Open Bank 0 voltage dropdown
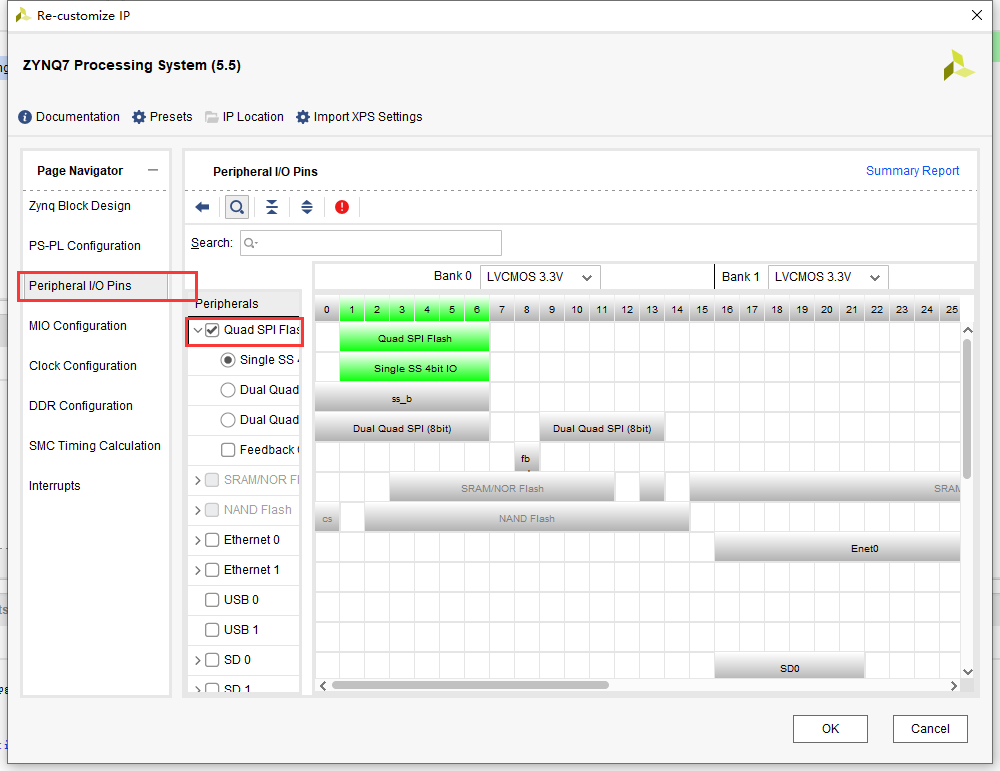1000x771 pixels. click(540, 277)
